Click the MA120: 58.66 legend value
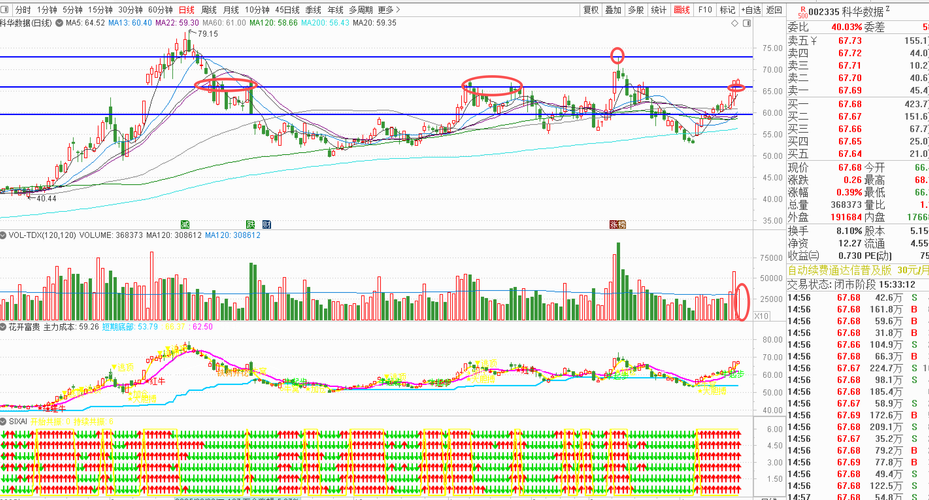Image resolution: width=929 pixels, height=500 pixels. coord(274,23)
